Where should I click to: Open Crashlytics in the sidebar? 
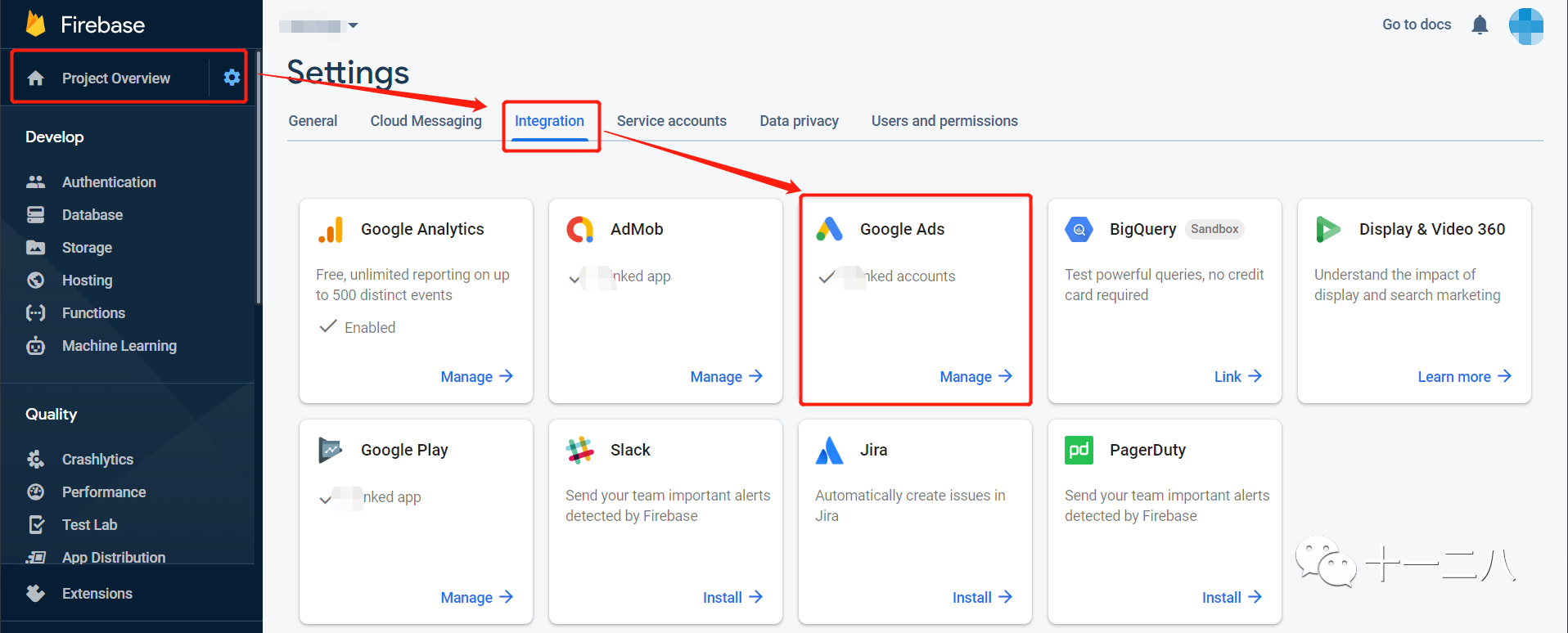97,459
